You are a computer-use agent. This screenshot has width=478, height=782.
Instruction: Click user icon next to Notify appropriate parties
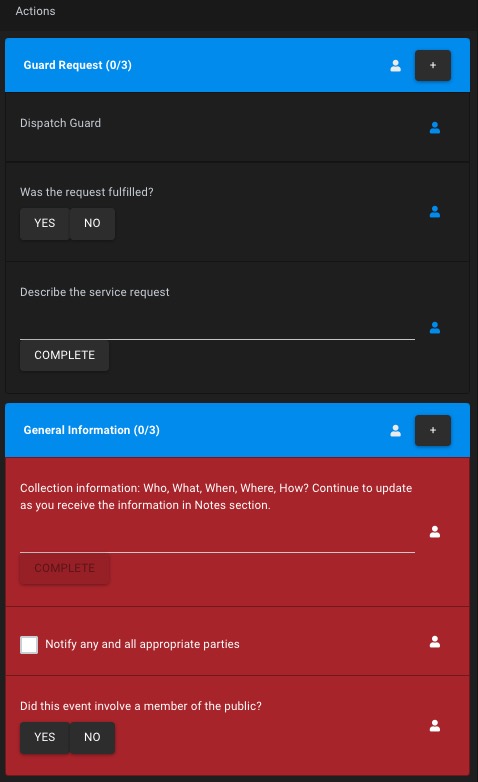pyautogui.click(x=435, y=642)
